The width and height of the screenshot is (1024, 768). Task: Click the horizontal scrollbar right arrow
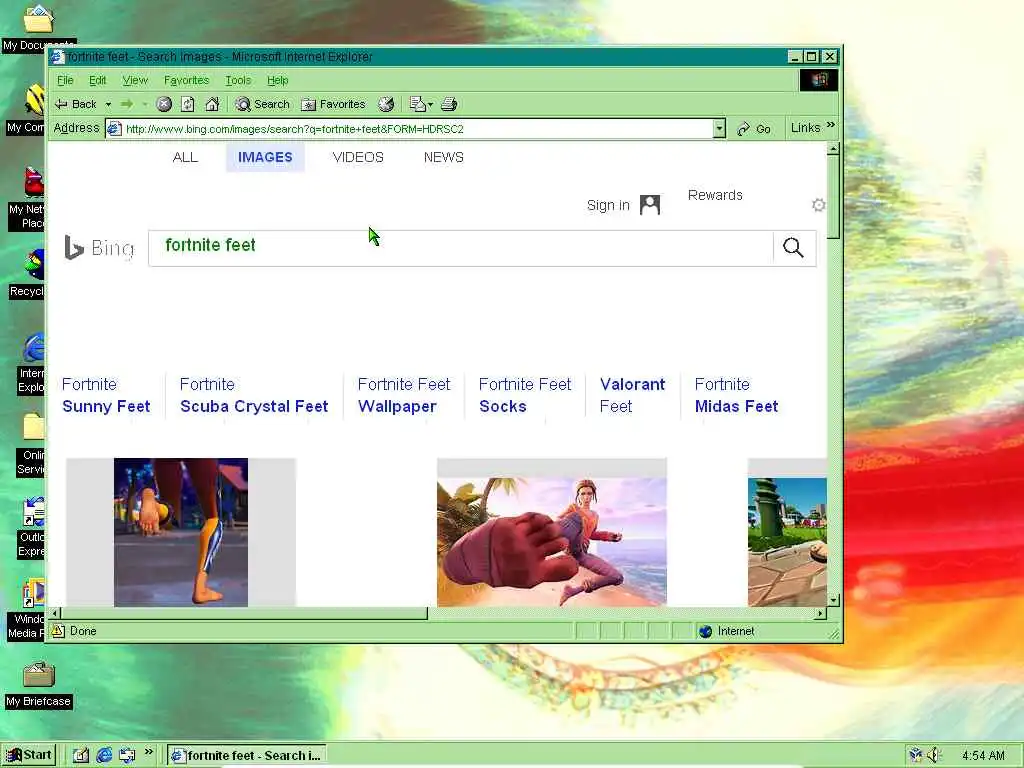click(x=820, y=613)
